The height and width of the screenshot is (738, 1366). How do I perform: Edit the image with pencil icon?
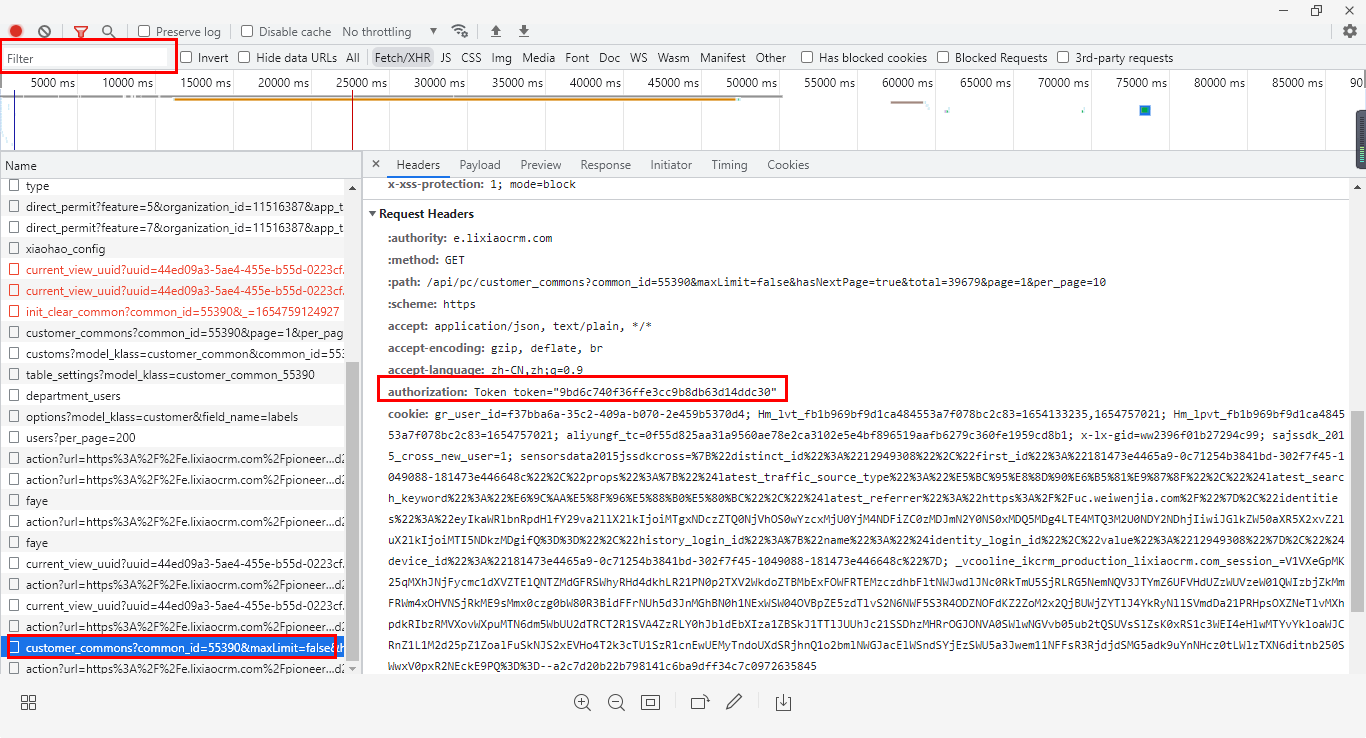(734, 703)
